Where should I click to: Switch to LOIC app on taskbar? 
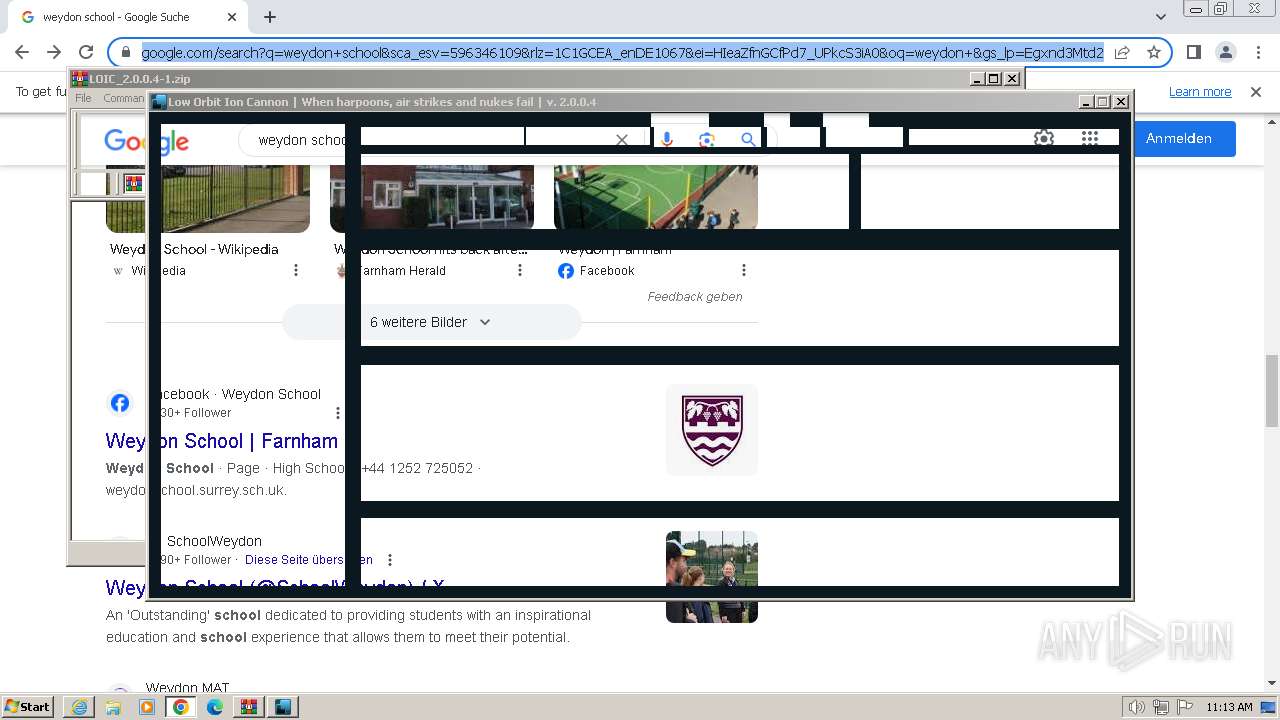pyautogui.click(x=284, y=707)
